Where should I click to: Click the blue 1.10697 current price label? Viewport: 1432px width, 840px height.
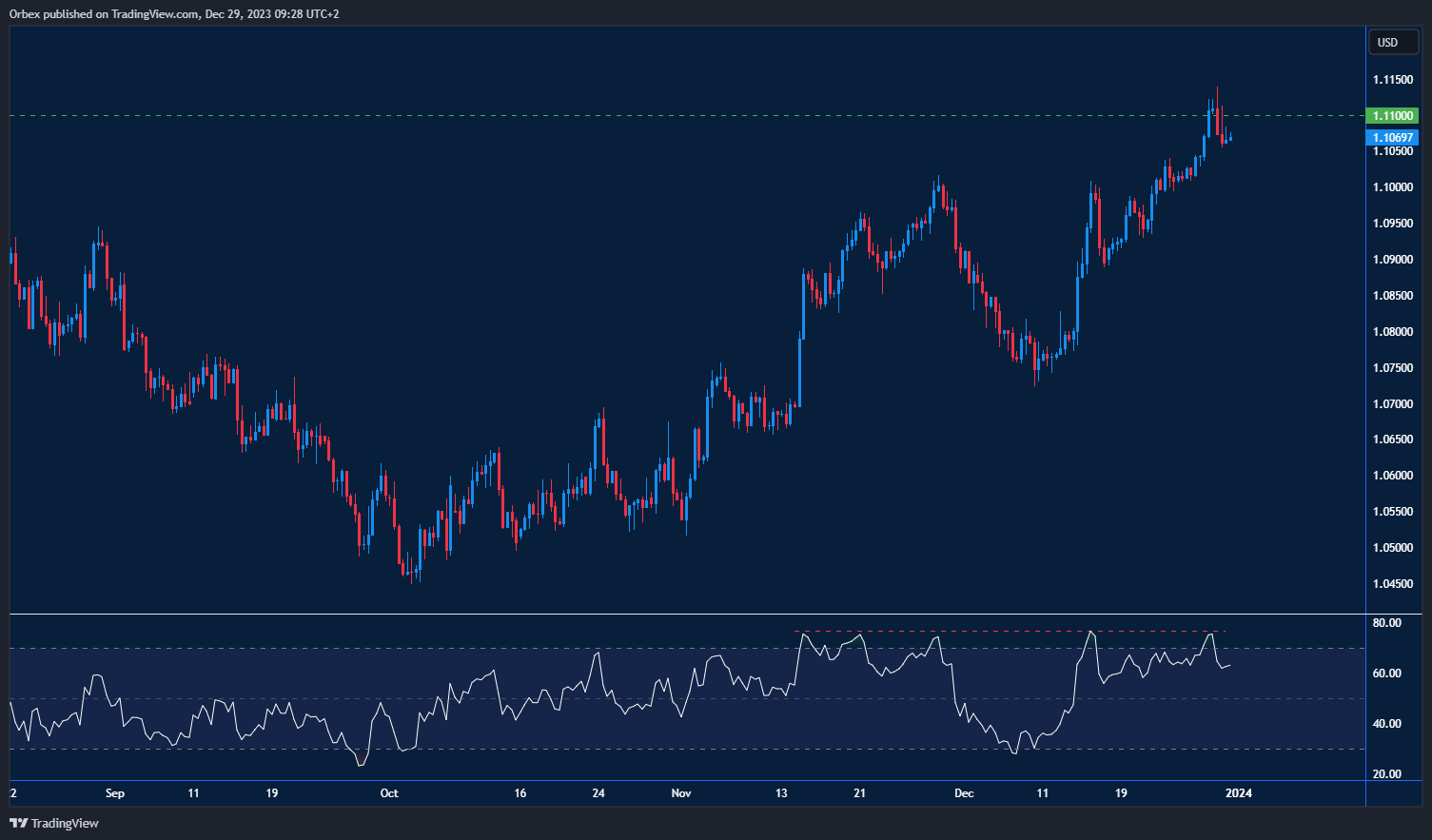coord(1392,137)
